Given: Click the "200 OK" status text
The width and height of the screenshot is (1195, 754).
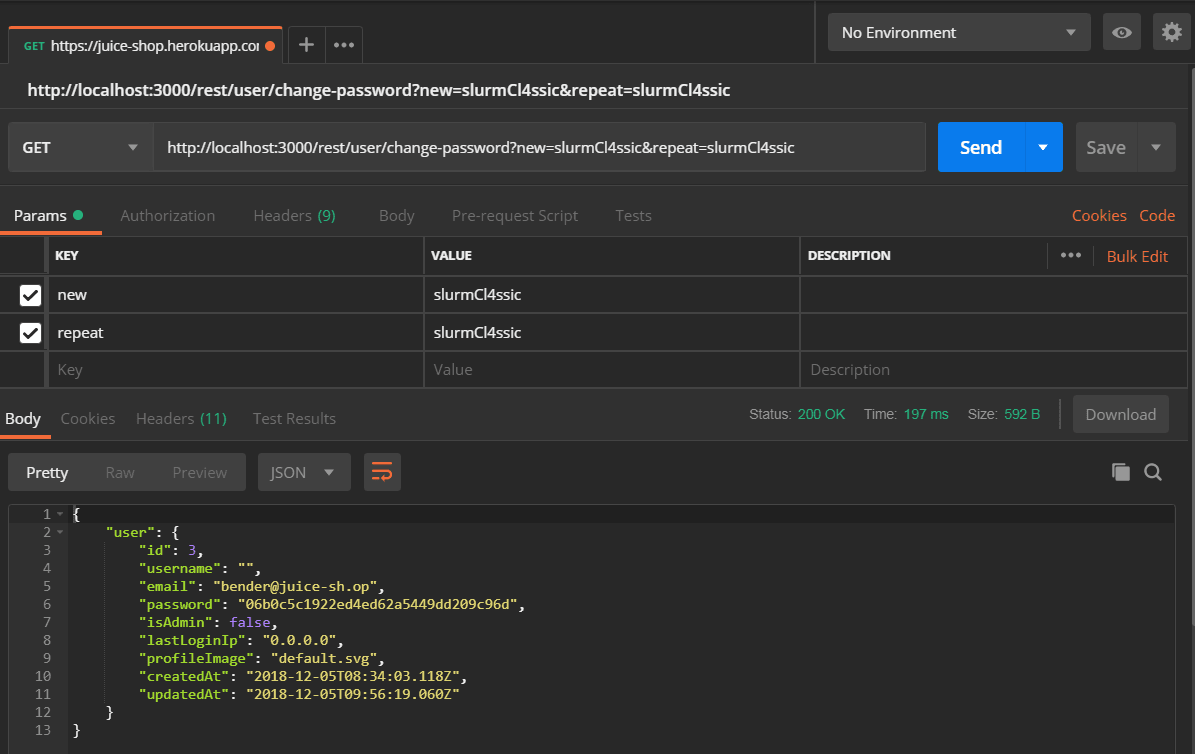Looking at the screenshot, I should click(821, 414).
